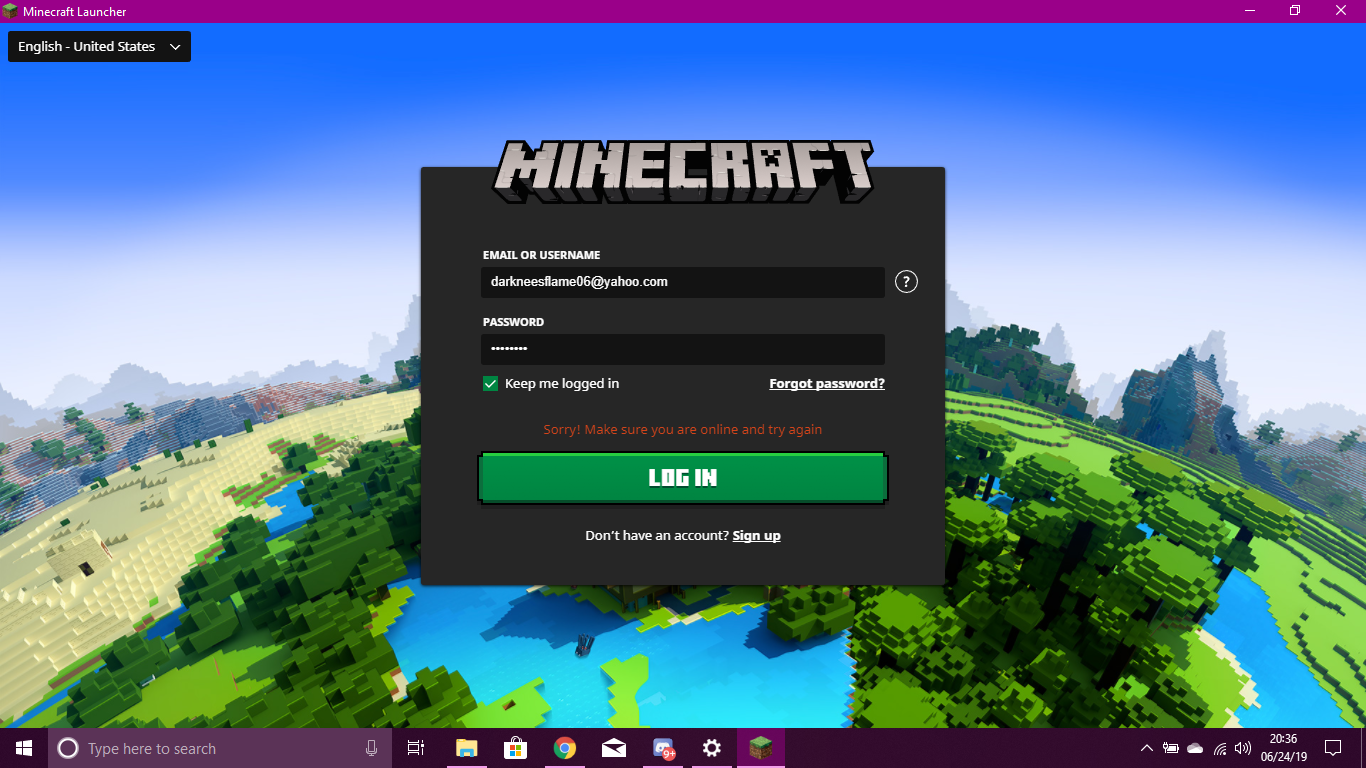Show hidden system tray icons
Screen dimensions: 1366x768
pos(1147,748)
